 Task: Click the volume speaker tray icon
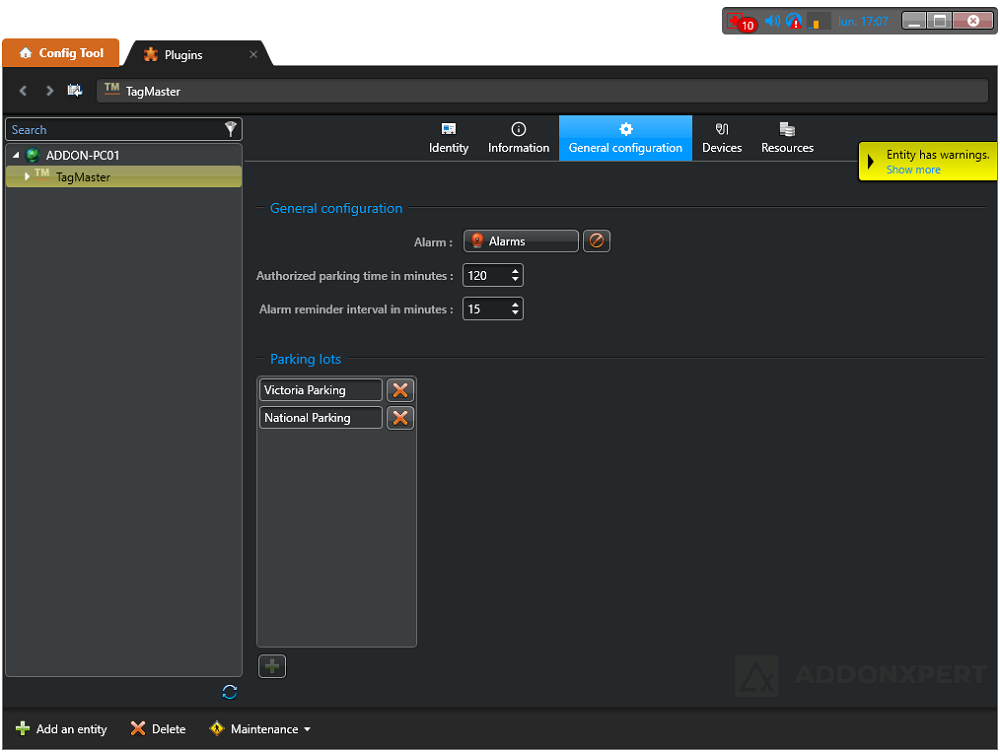coord(772,21)
